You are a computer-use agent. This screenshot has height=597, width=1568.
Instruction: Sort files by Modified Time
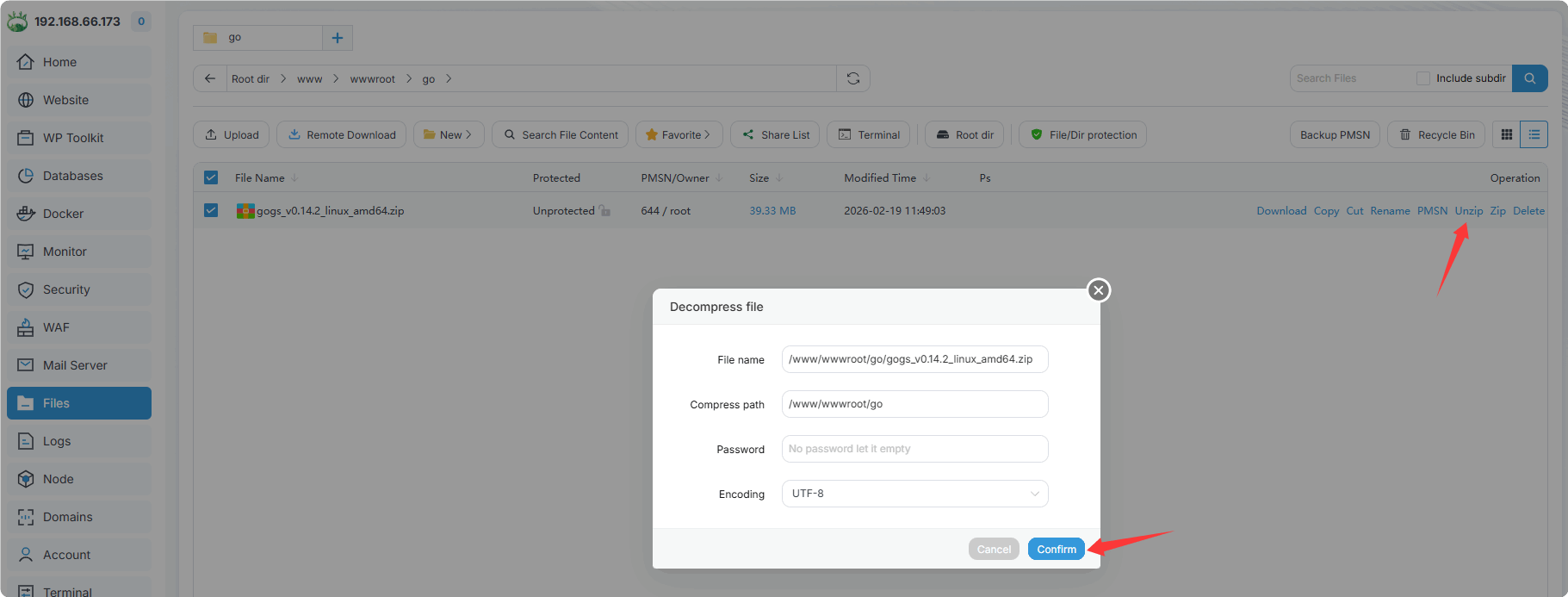[x=880, y=178]
